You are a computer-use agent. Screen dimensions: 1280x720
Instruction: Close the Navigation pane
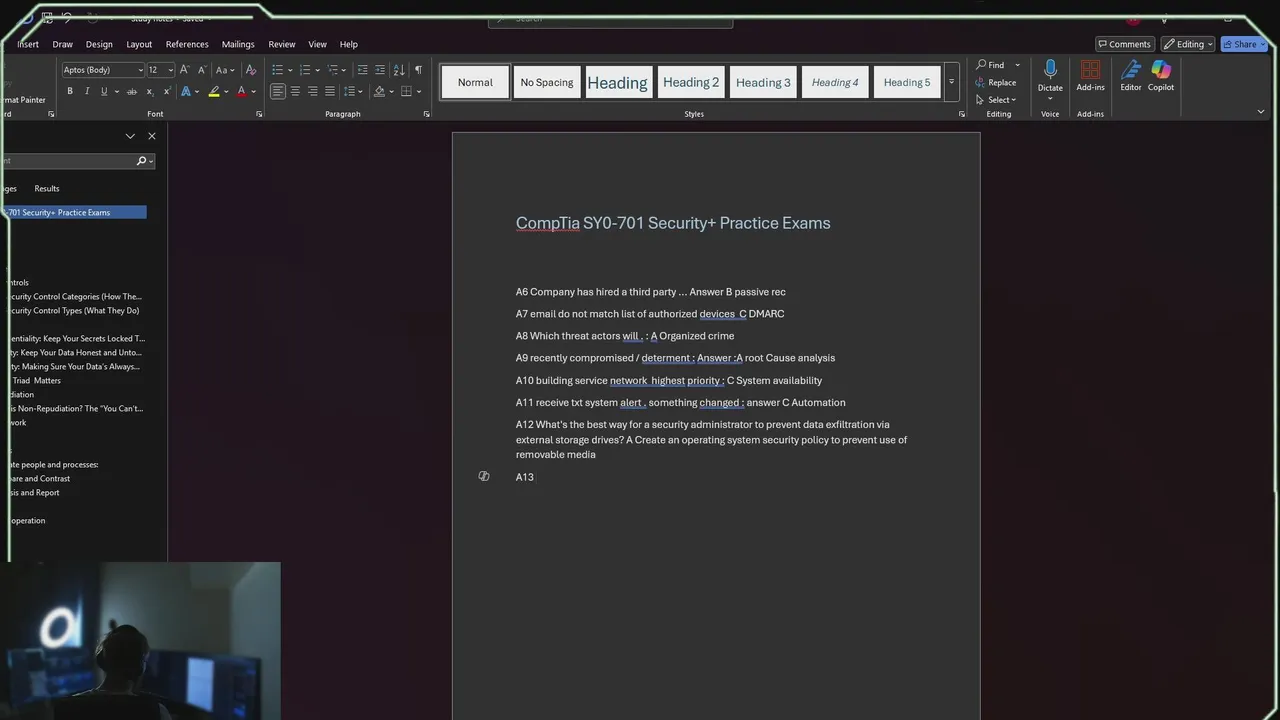pyautogui.click(x=152, y=136)
